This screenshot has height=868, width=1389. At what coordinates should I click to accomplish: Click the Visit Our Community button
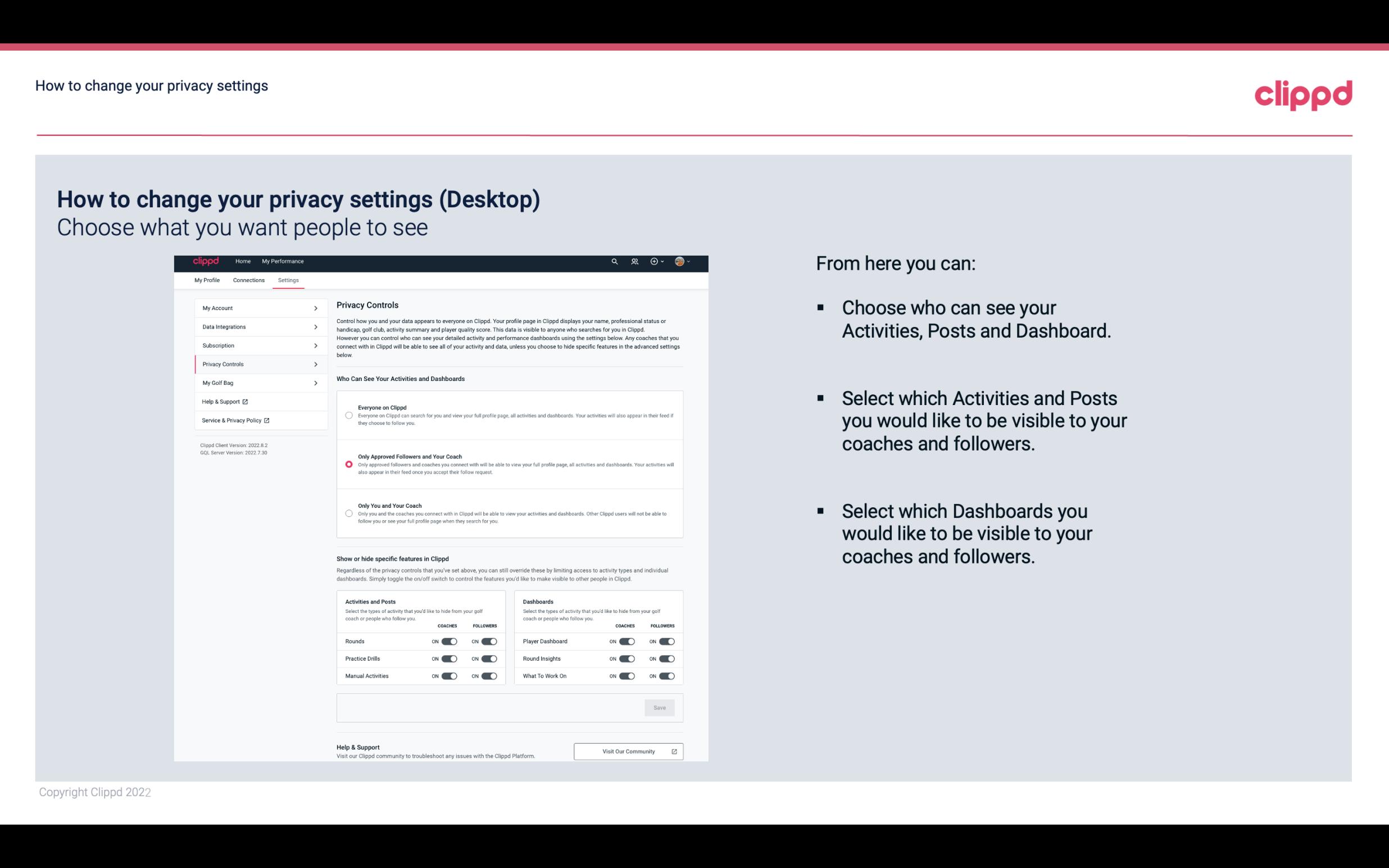(x=627, y=751)
